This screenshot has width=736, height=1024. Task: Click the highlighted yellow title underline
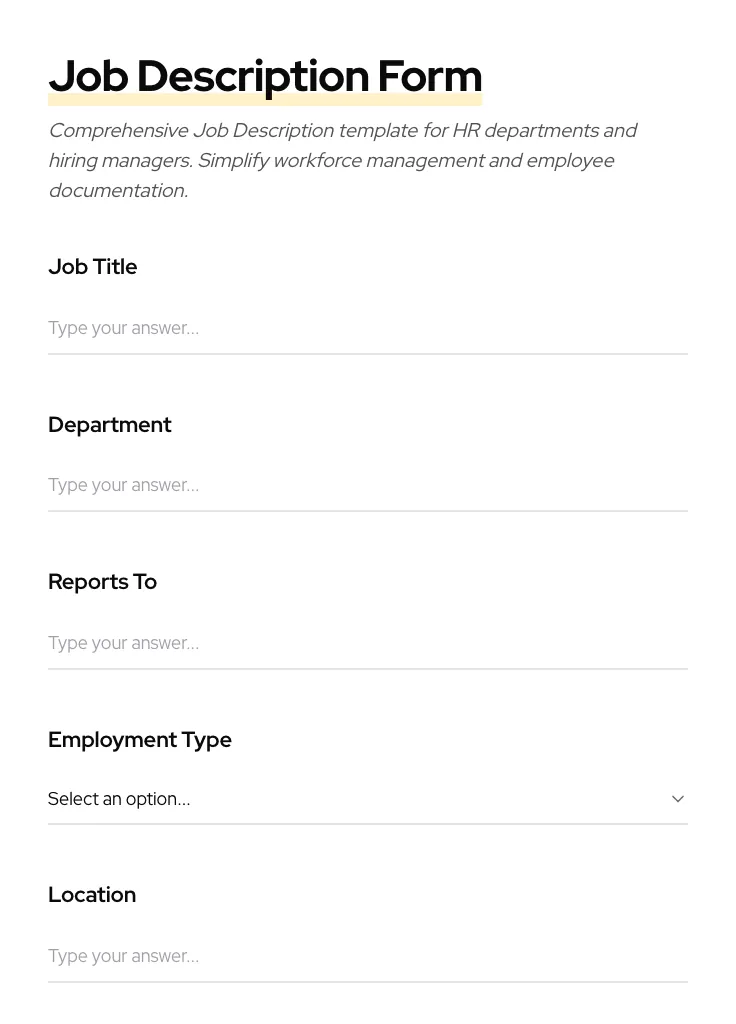tap(265, 96)
